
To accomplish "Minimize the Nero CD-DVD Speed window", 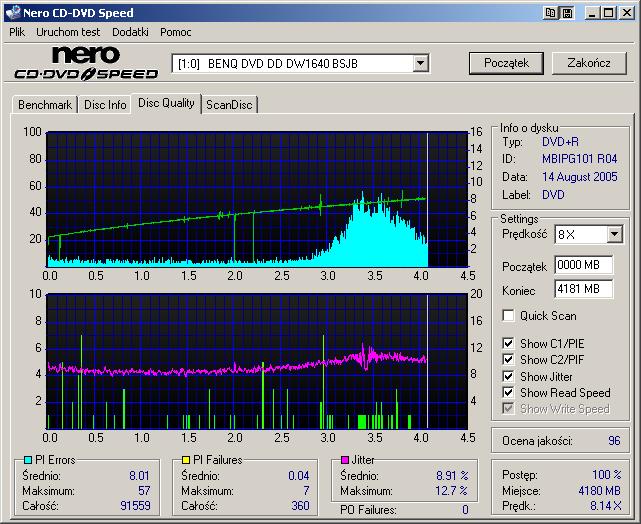I will 592,13.
